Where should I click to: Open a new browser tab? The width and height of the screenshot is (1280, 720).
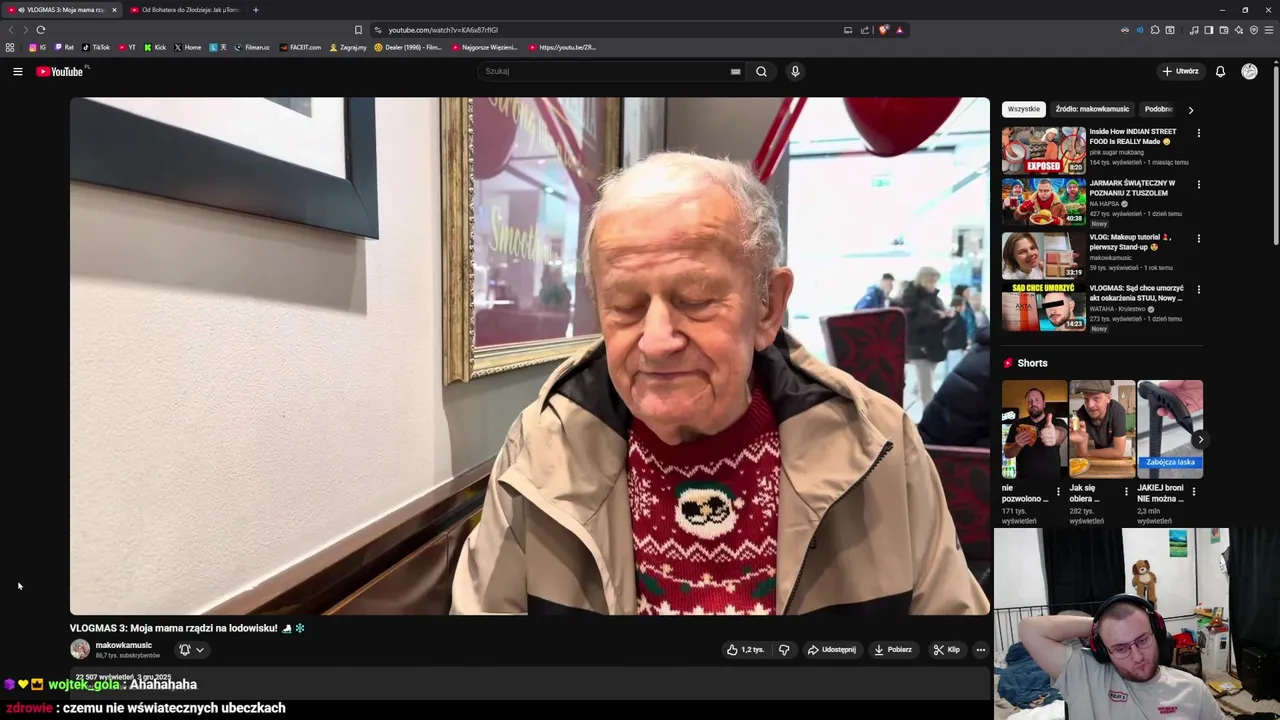point(256,10)
